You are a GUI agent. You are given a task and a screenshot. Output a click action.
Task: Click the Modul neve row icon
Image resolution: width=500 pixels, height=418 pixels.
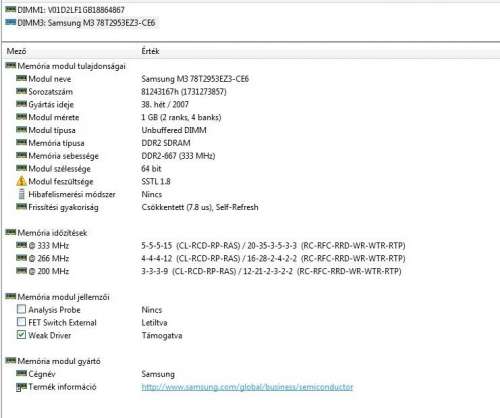tap(21, 79)
